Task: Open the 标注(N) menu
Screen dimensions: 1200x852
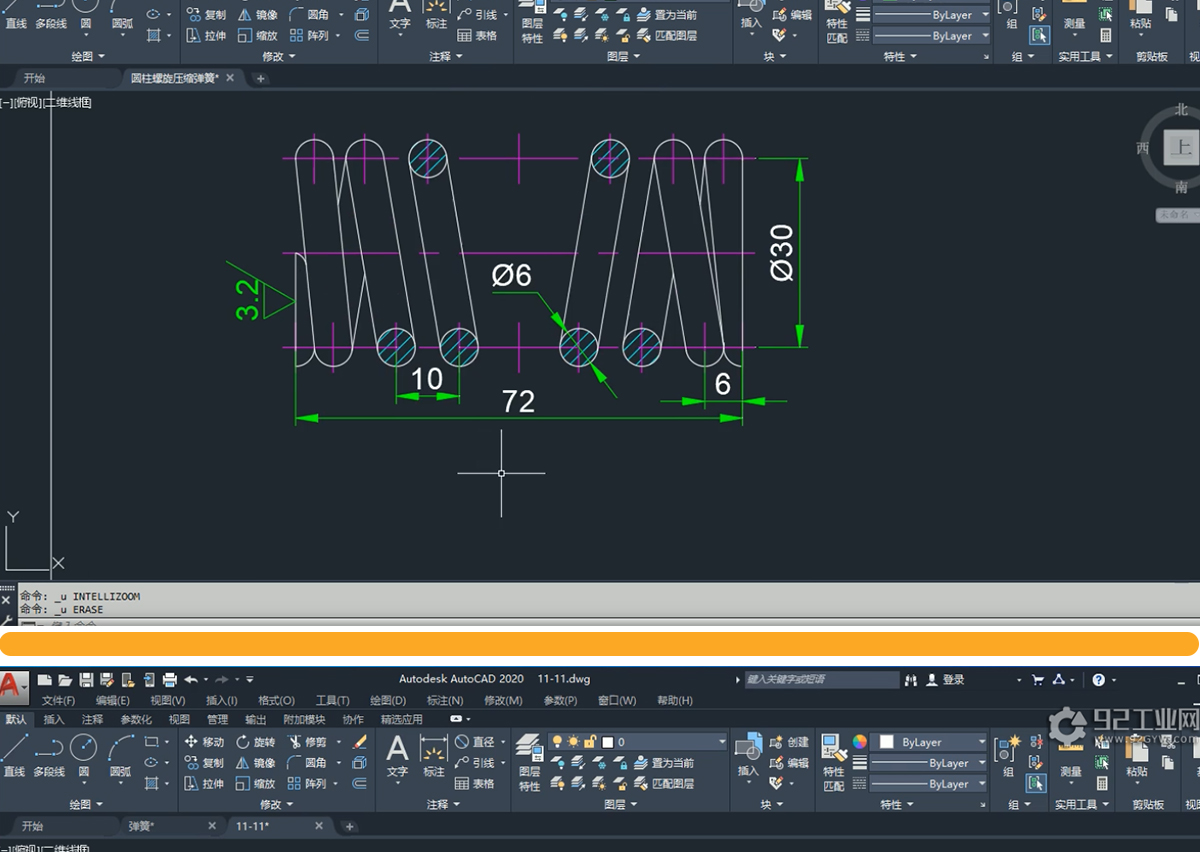Action: click(444, 701)
